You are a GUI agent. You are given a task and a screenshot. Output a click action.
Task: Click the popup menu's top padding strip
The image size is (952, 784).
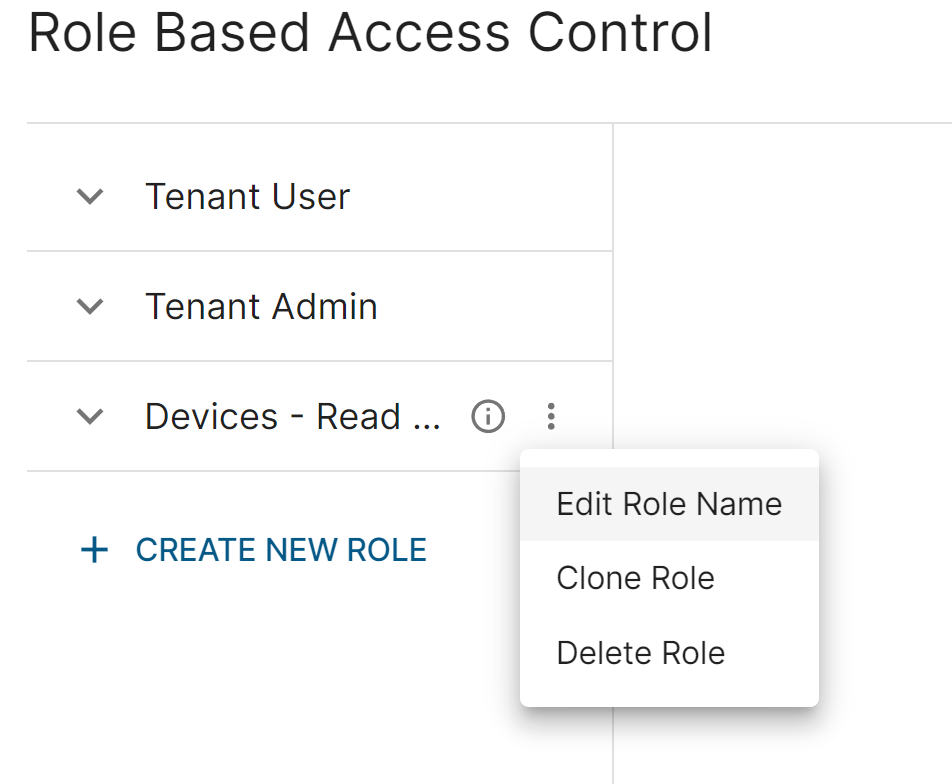(x=669, y=458)
